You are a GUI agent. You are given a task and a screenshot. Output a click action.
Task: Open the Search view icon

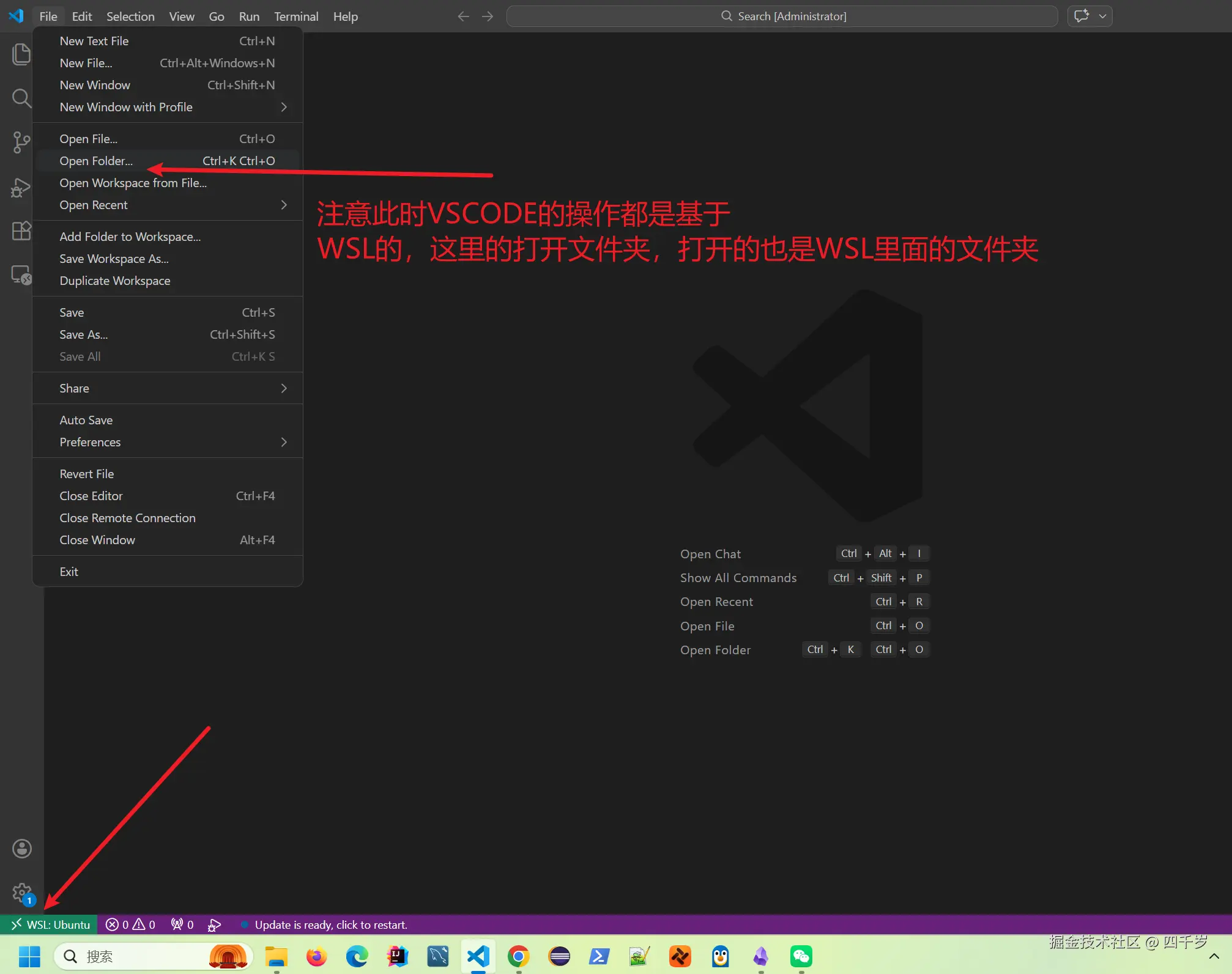coord(21,98)
